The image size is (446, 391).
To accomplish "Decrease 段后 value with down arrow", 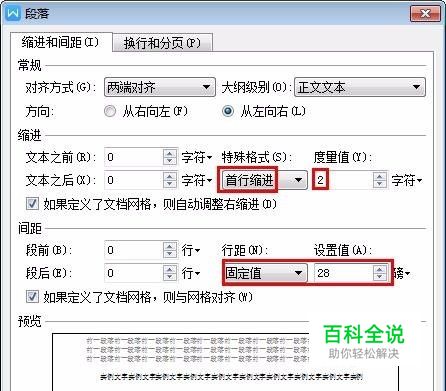I will 170,277.
